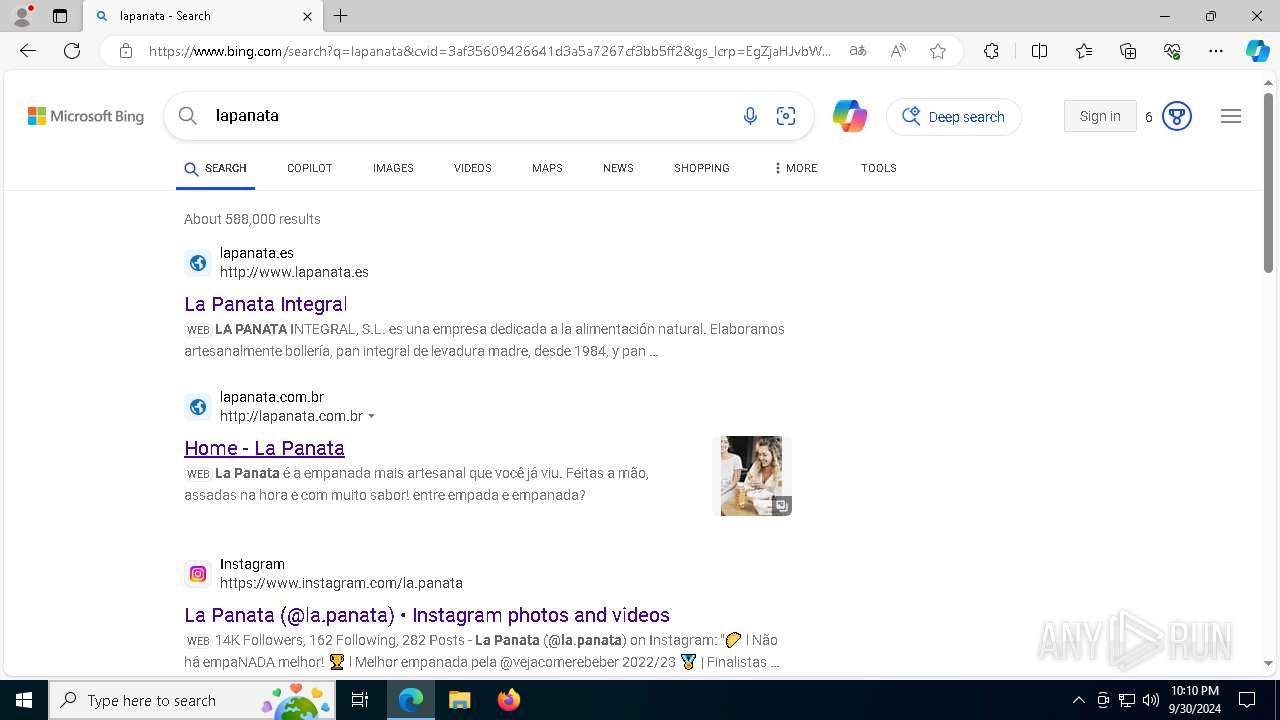Screen dimensions: 1280x720
Task: Close the lapanata - Search tab
Action: [x=307, y=16]
